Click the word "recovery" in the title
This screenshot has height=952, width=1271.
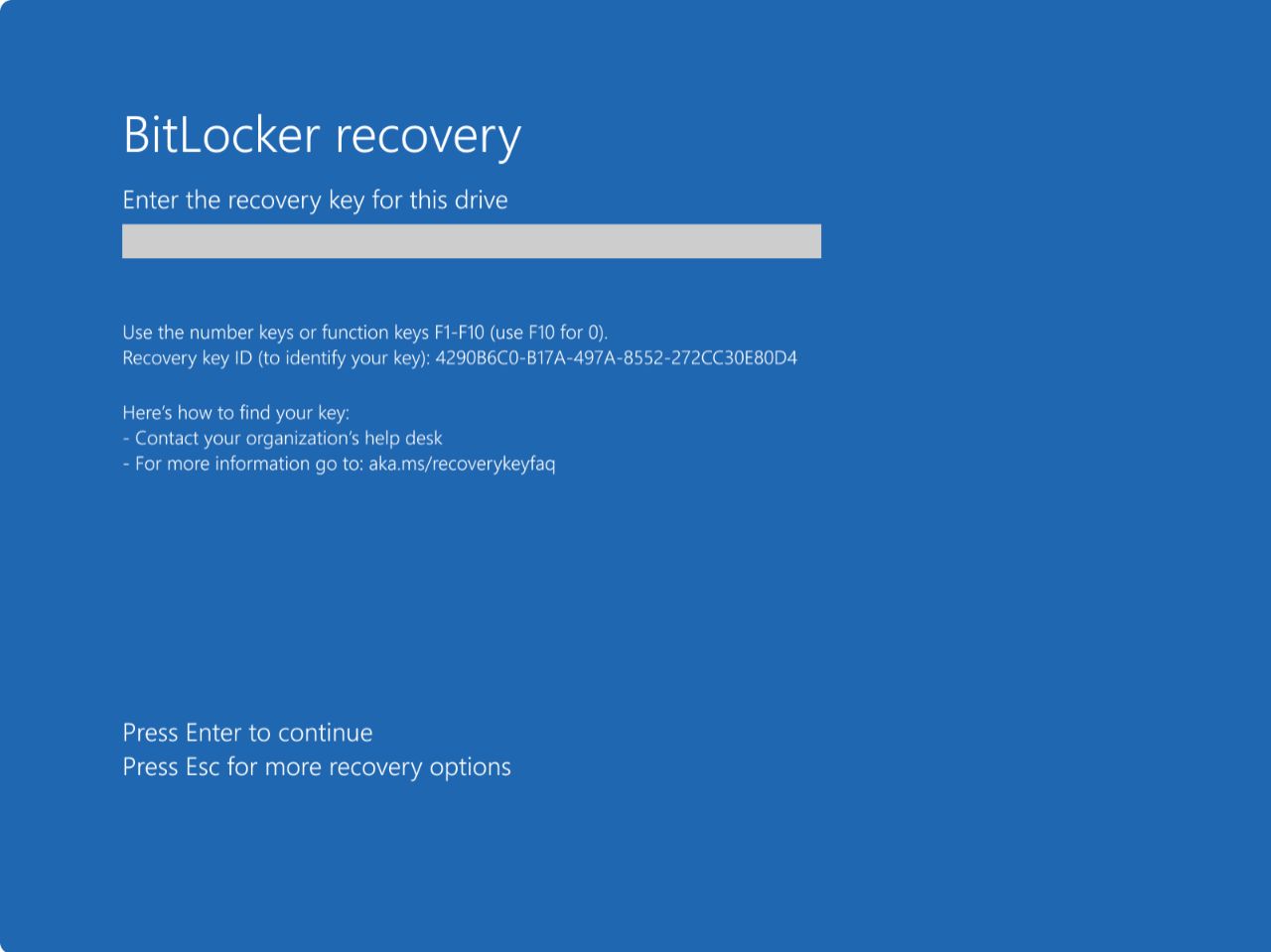pyautogui.click(x=429, y=135)
